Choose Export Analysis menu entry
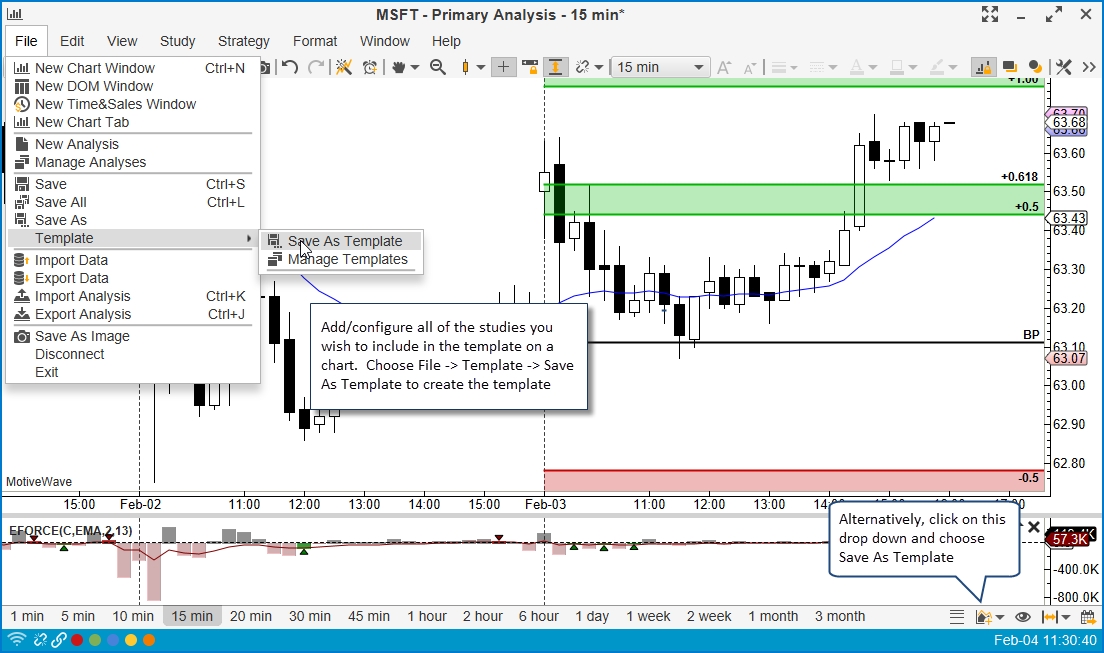This screenshot has width=1104, height=653. pos(132,315)
